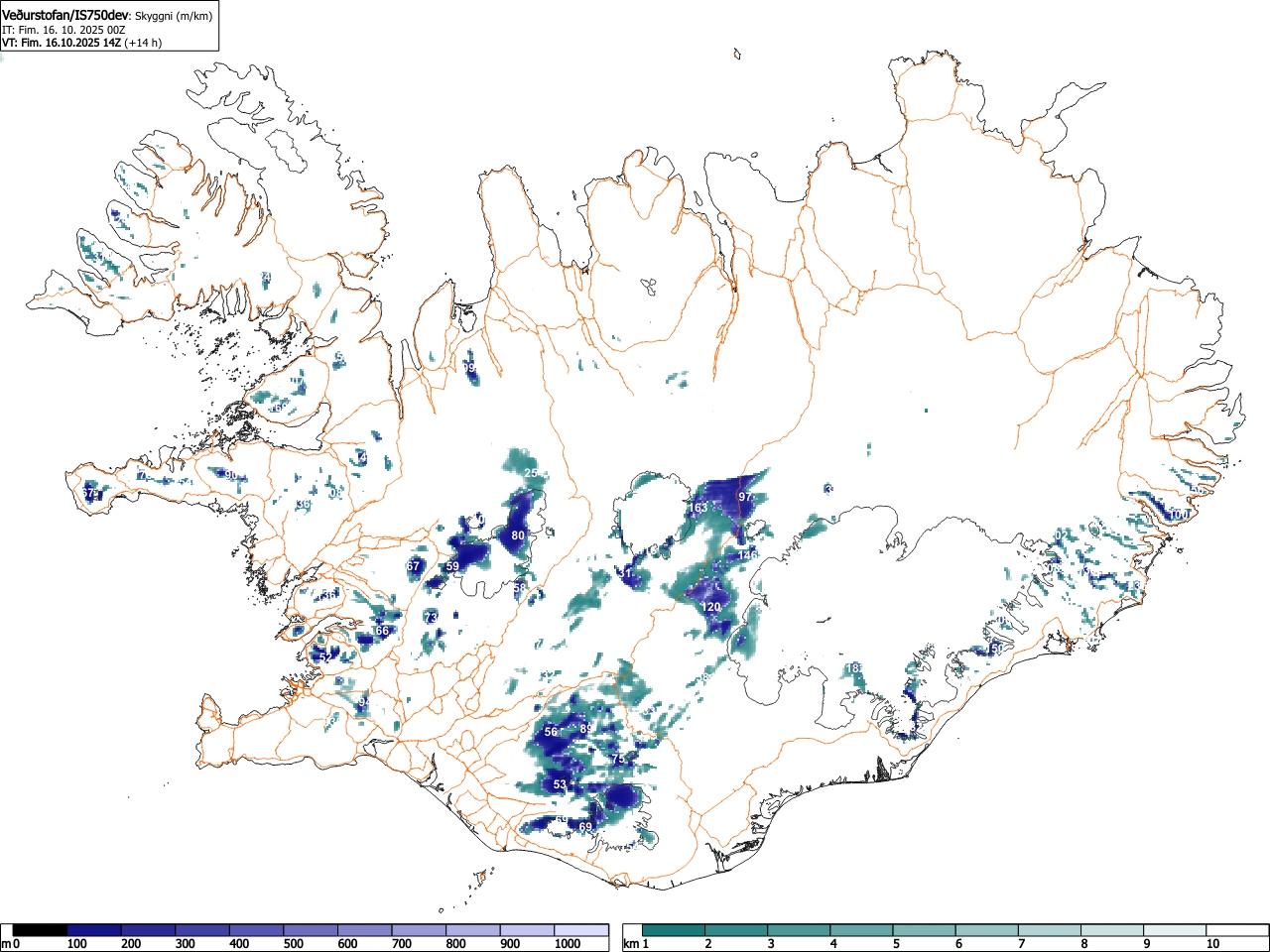Click the swatch between 6 and 7 km
Viewport: 1270px width, 952px height.
pyautogui.click(x=987, y=930)
